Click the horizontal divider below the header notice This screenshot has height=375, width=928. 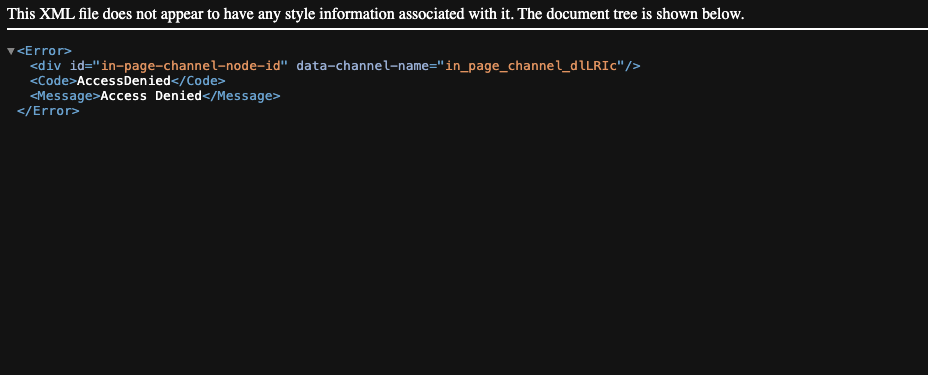(x=464, y=28)
